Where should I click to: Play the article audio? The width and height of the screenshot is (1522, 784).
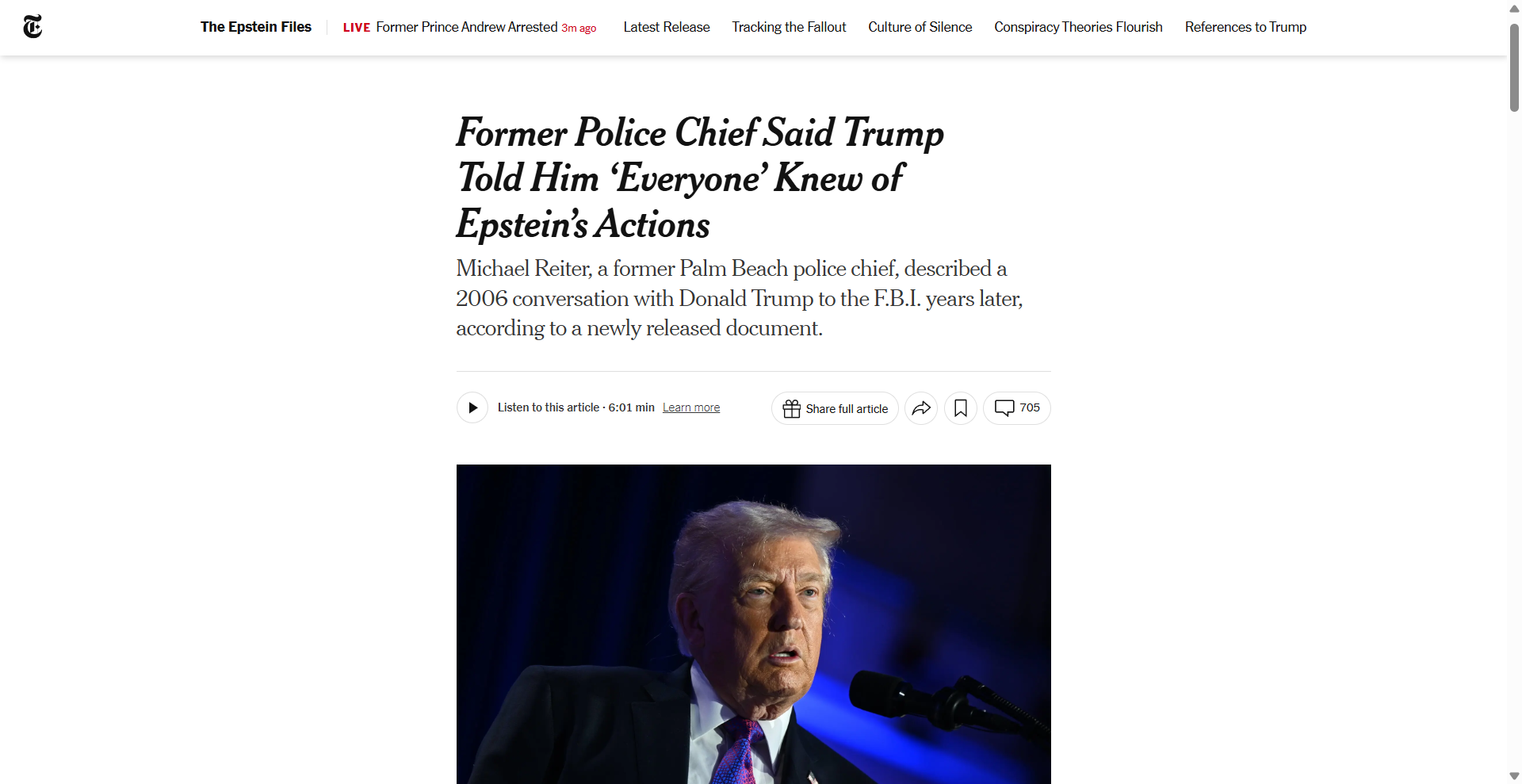tap(472, 408)
